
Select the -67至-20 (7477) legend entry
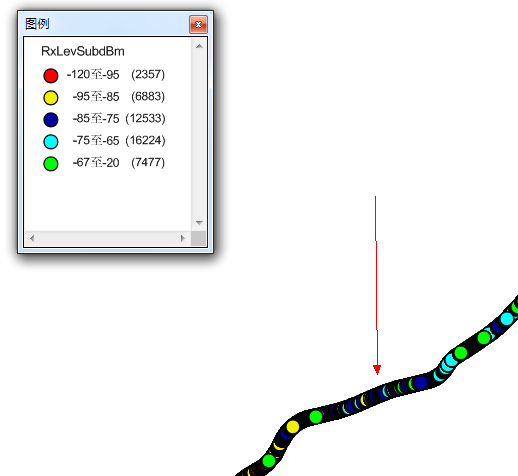click(119, 162)
